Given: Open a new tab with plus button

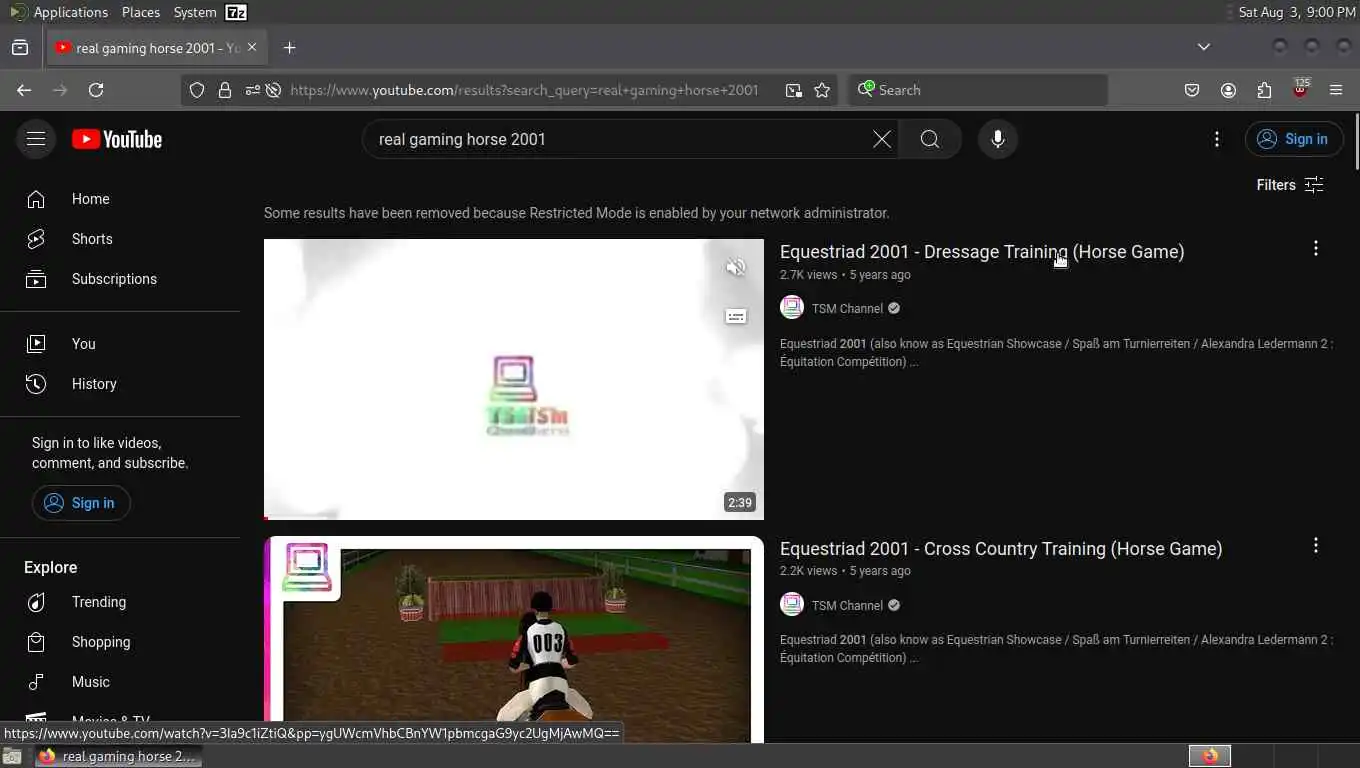Looking at the screenshot, I should pyautogui.click(x=289, y=48).
